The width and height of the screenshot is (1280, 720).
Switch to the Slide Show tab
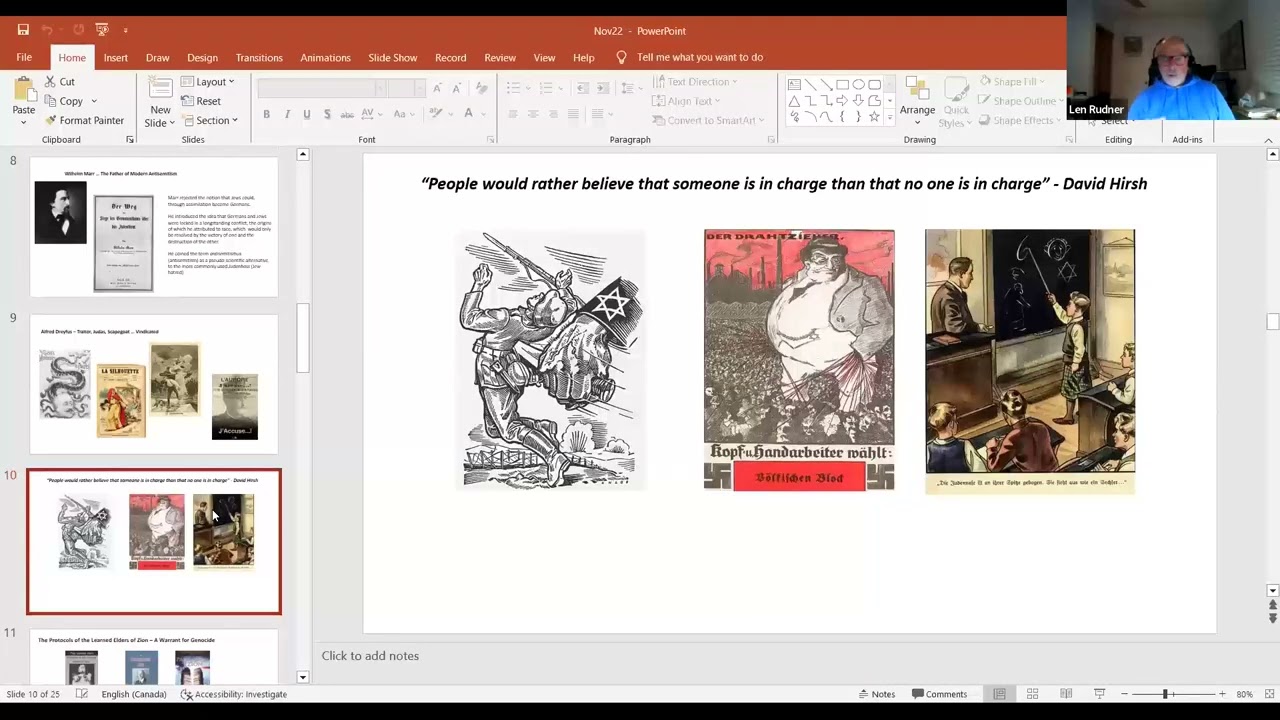(392, 57)
